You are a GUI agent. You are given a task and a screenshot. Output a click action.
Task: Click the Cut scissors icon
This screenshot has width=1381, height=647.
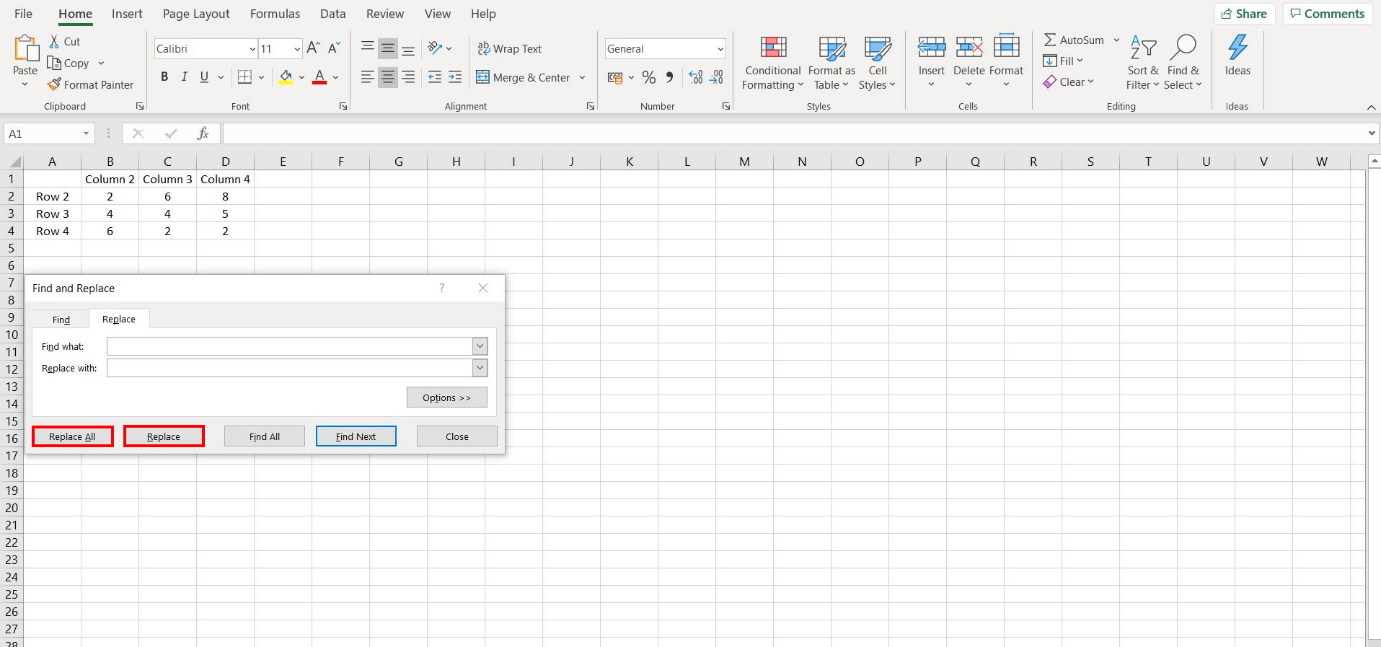tap(55, 42)
